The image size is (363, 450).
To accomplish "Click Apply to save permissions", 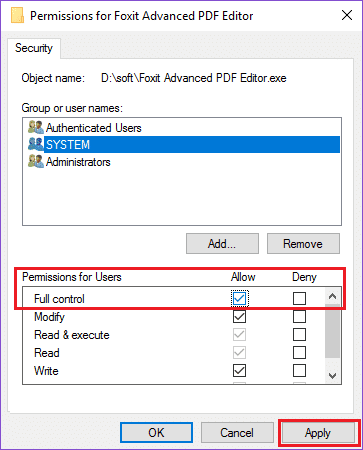I will pos(318,433).
